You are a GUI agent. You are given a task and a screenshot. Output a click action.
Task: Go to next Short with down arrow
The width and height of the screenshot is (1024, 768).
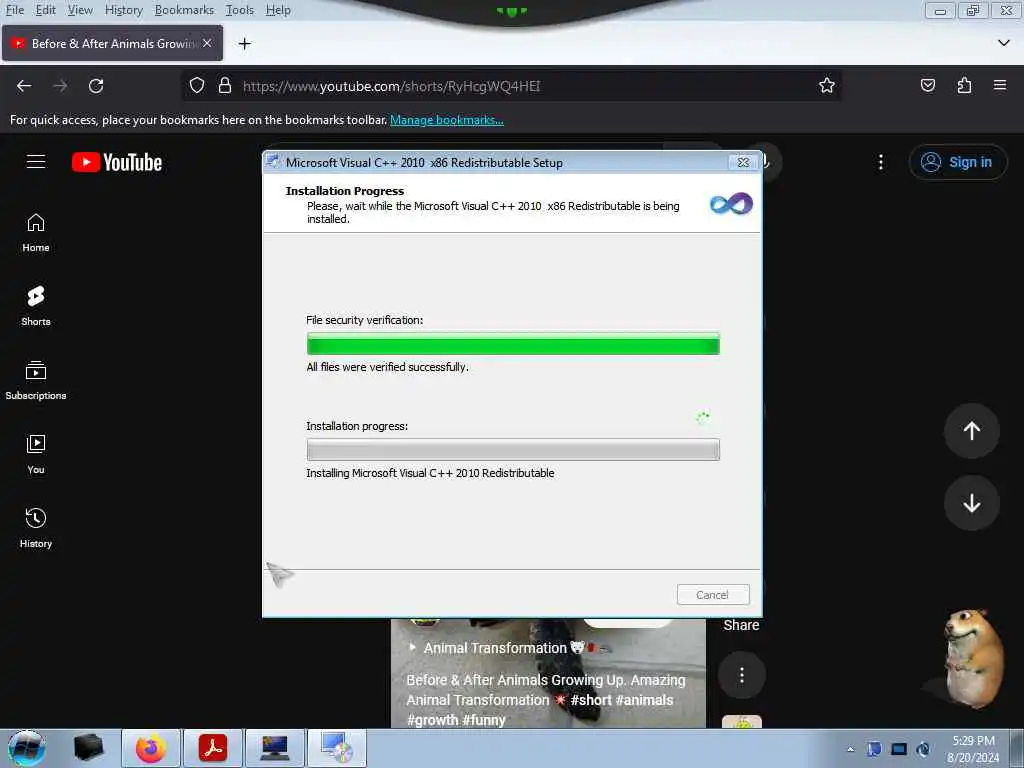(x=972, y=503)
